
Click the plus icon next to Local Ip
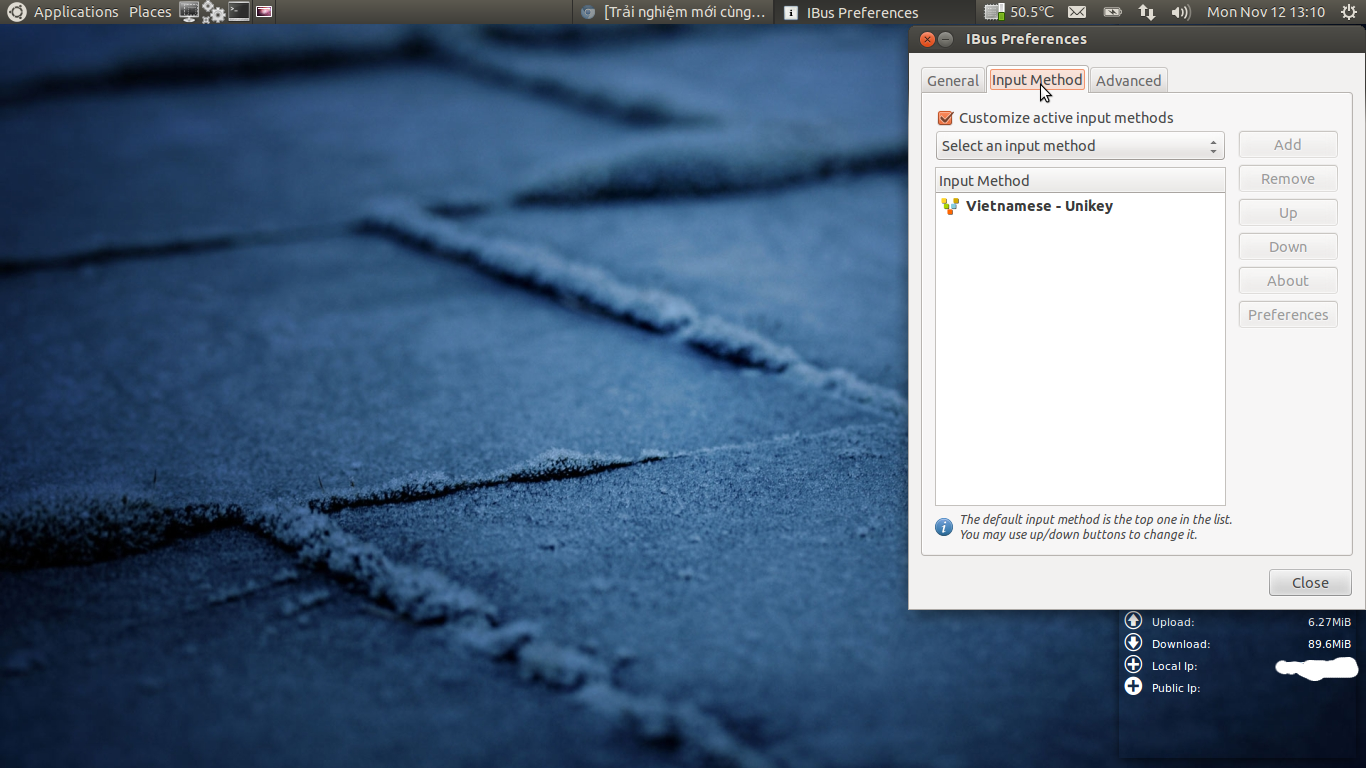[1133, 665]
